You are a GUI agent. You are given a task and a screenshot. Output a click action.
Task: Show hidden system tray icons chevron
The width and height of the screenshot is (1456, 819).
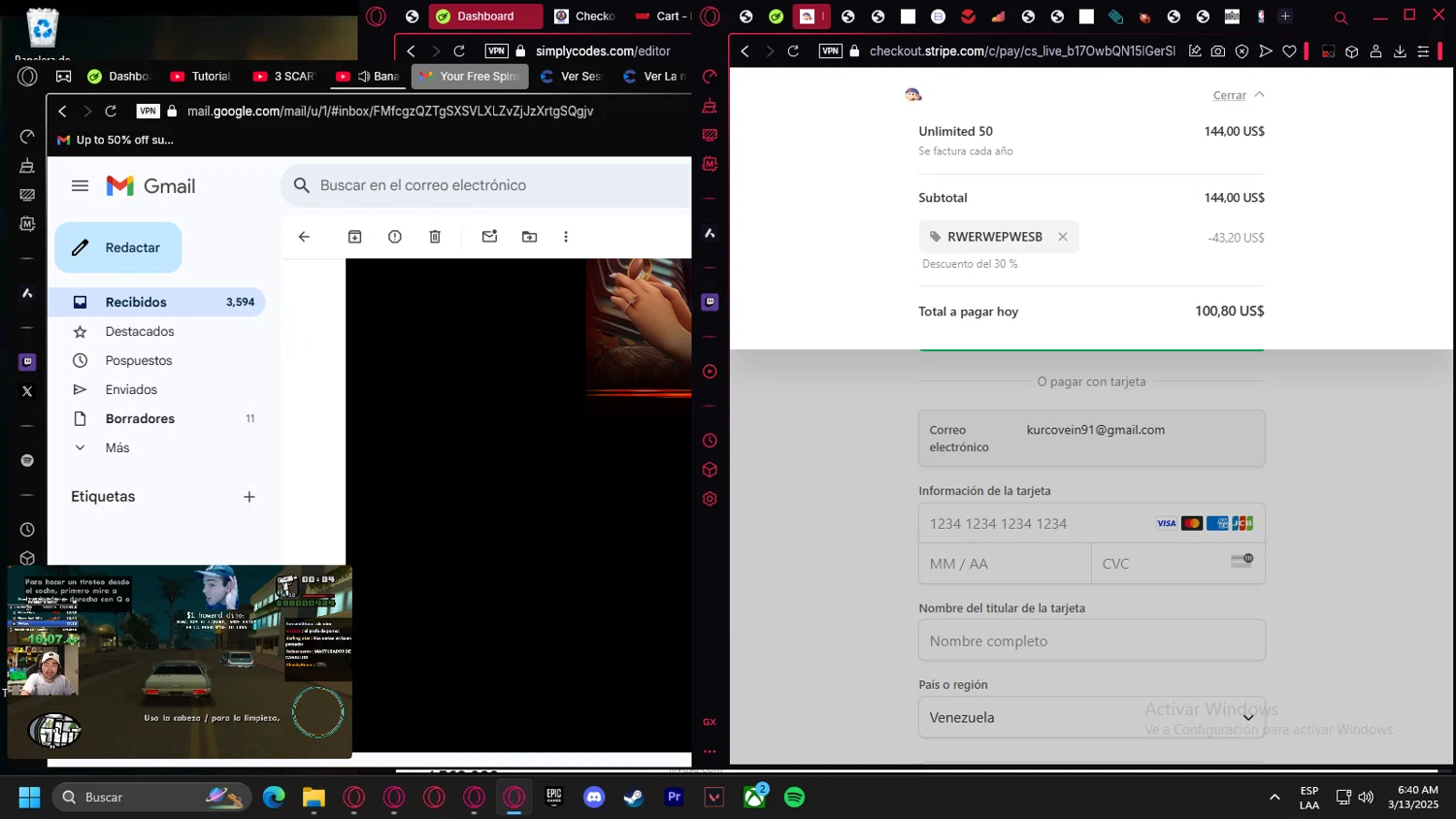[1274, 798]
